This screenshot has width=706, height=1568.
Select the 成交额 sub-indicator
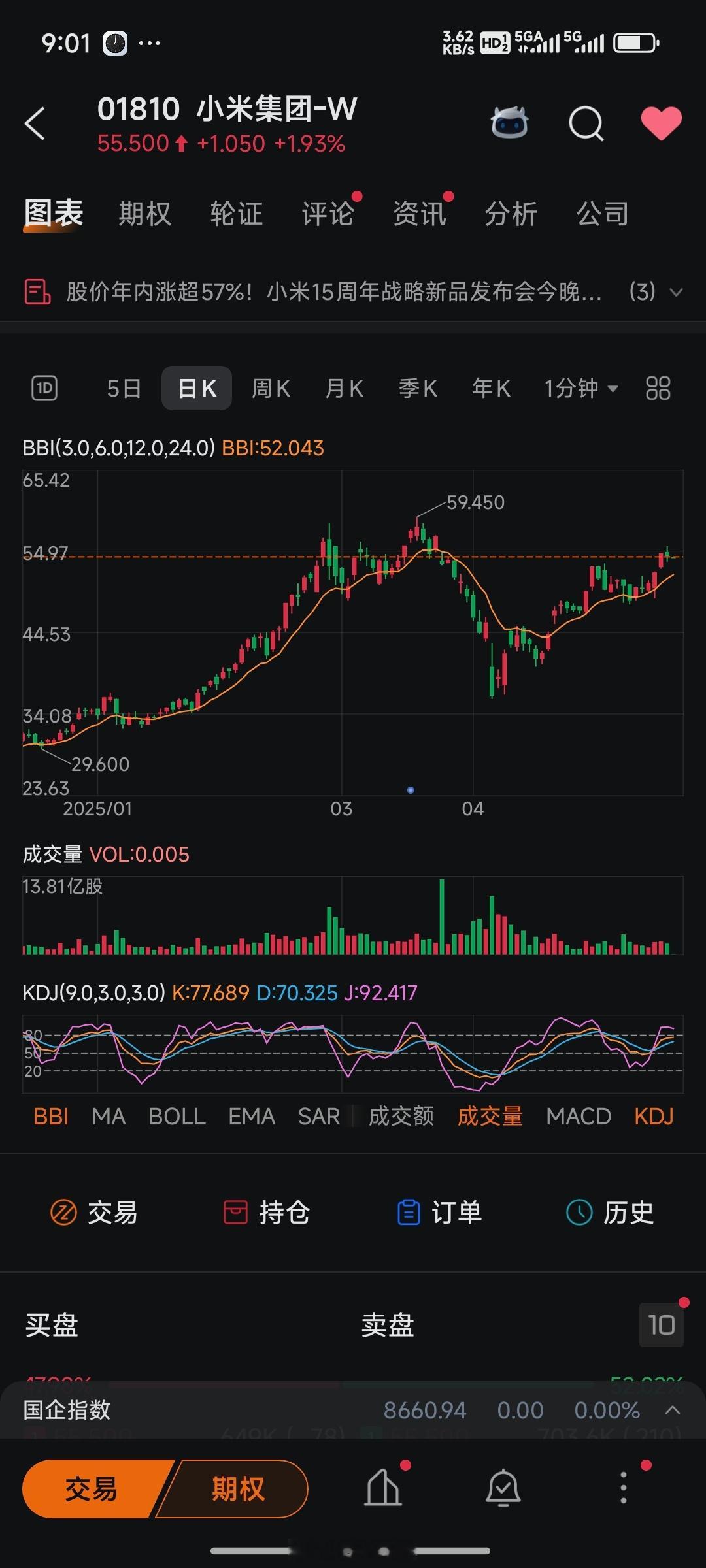point(401,1117)
